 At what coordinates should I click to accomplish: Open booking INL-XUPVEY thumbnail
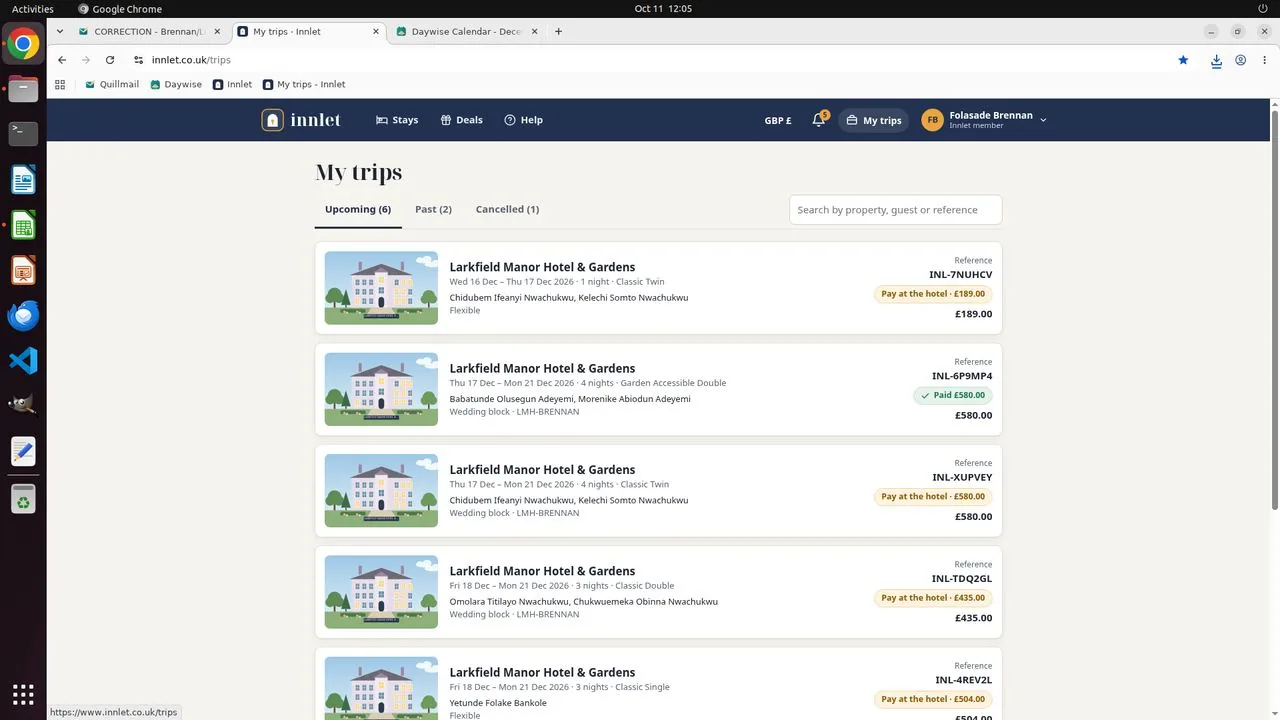click(x=381, y=491)
